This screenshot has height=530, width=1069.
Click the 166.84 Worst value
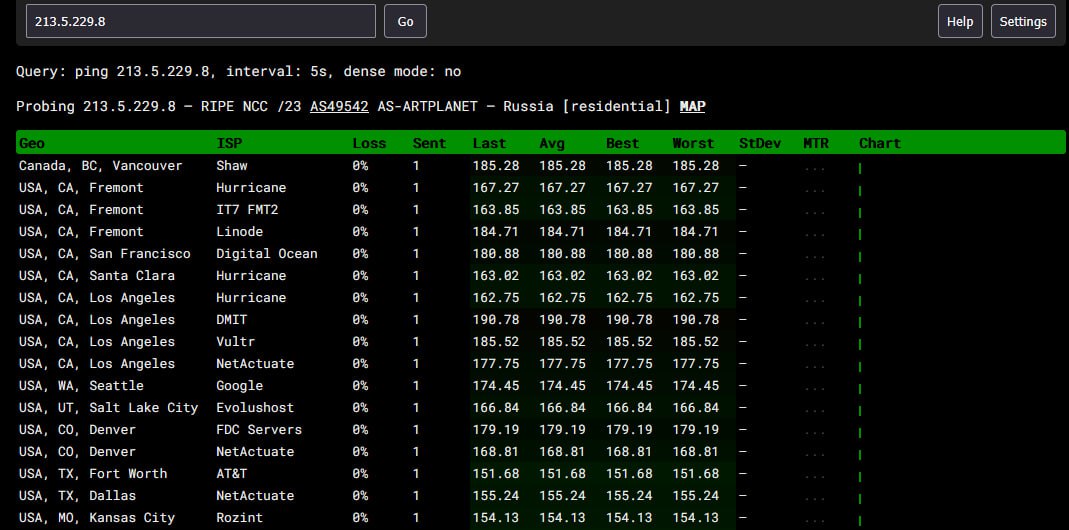[695, 407]
